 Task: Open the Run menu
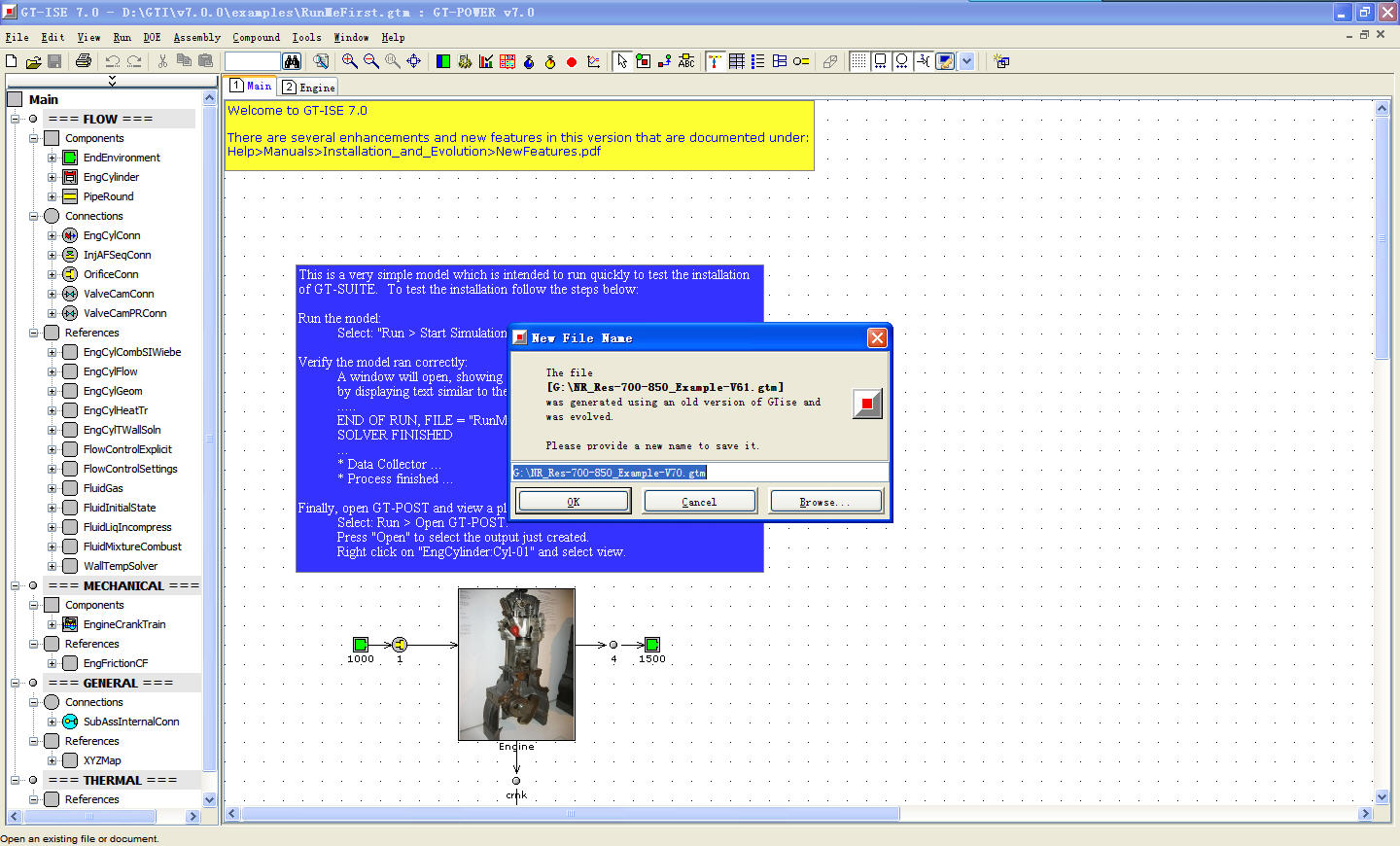pyautogui.click(x=122, y=37)
